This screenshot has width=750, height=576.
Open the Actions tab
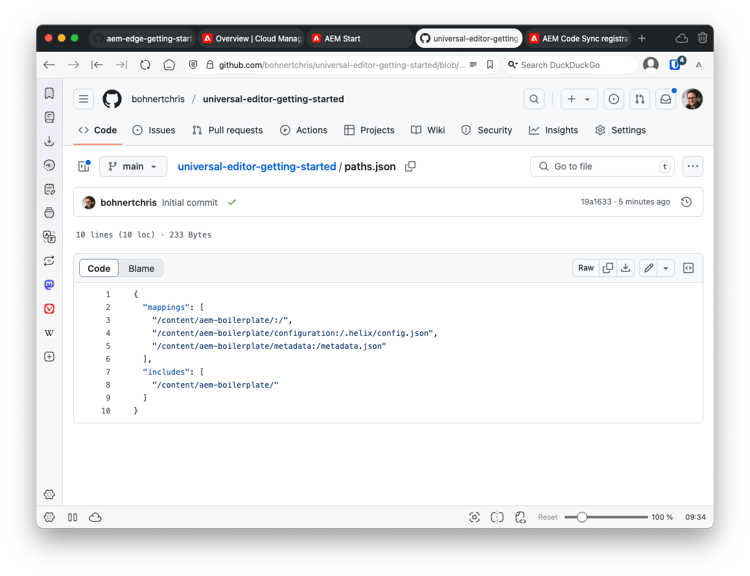coord(304,130)
